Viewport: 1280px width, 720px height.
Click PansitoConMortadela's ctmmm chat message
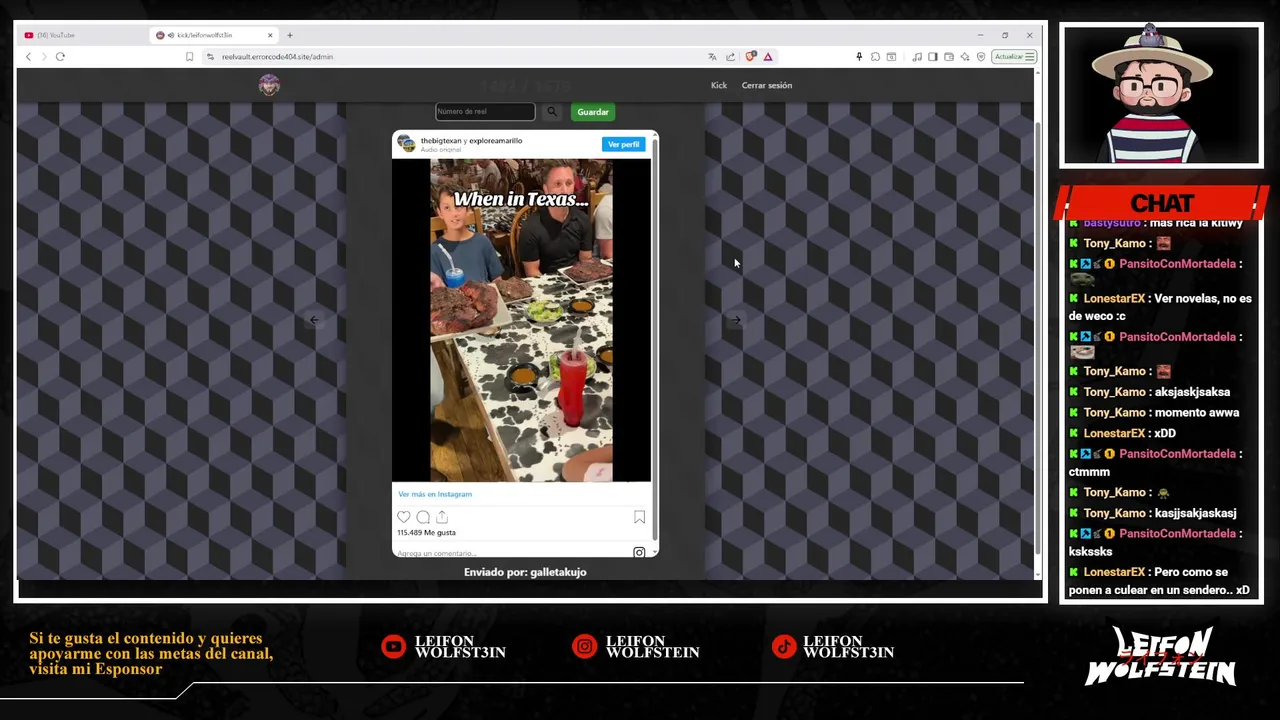1155,462
